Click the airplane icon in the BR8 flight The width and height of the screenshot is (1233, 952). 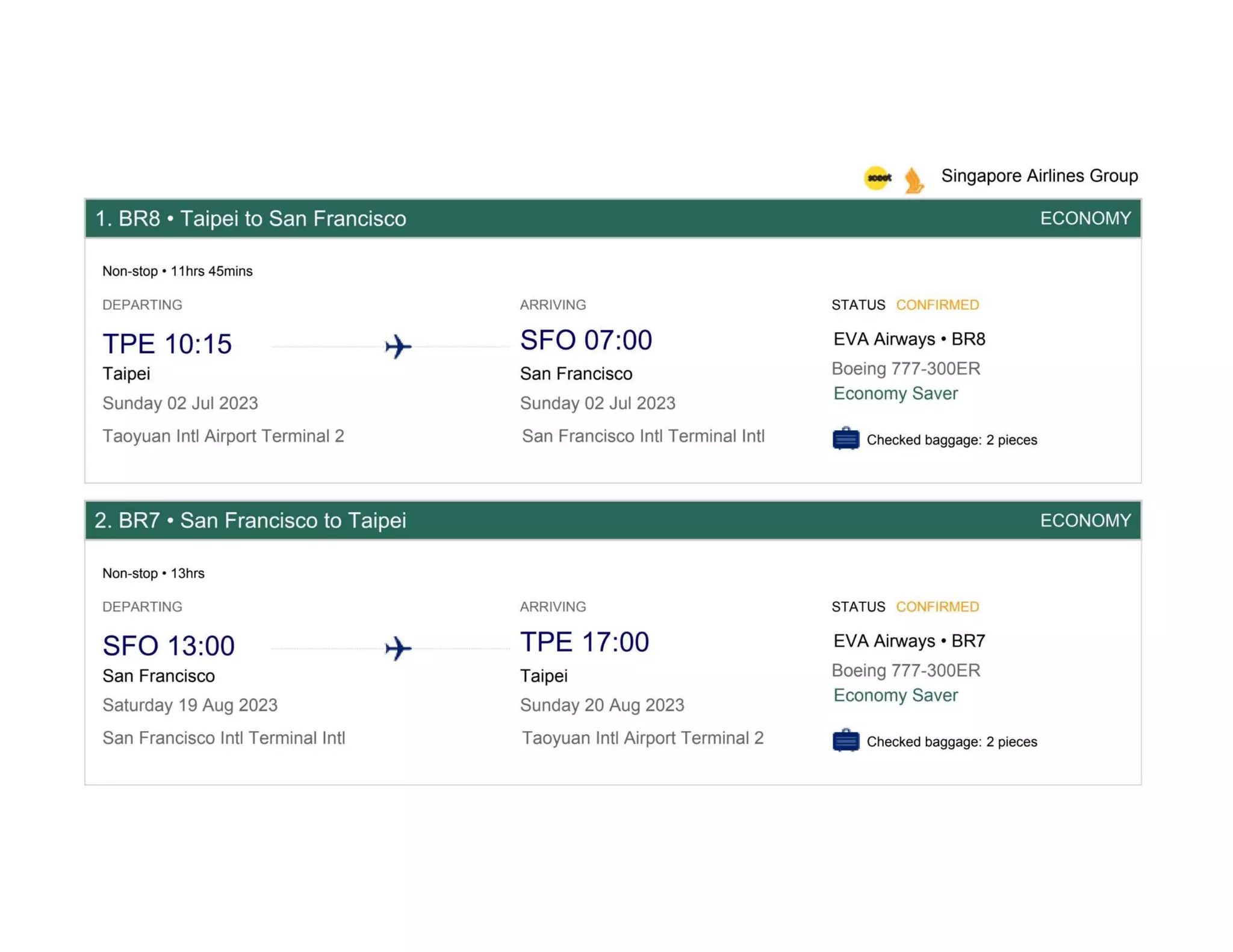coord(398,346)
